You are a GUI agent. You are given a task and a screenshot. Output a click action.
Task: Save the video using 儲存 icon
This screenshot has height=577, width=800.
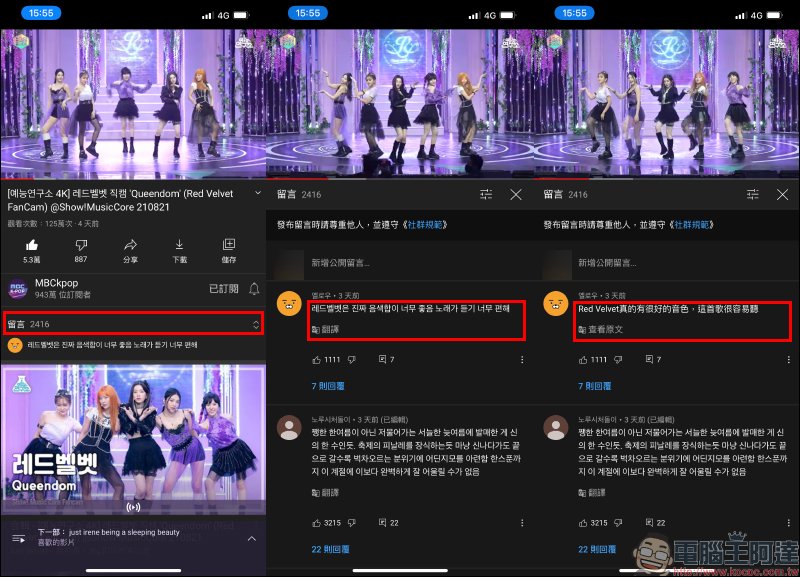tap(228, 245)
